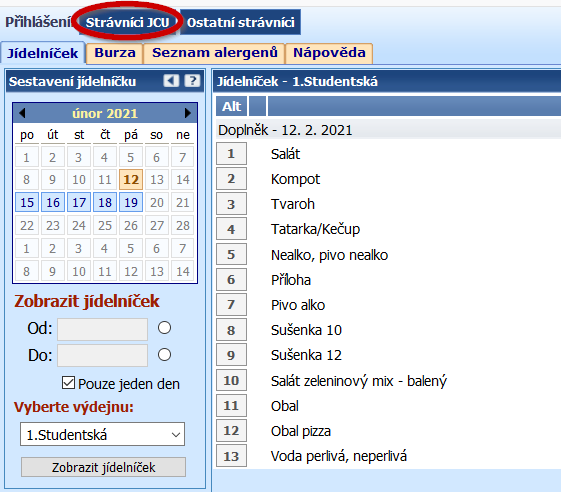This screenshot has width=561, height=492.
Task: Select alternative 6 button for Příloha
Action: click(231, 279)
